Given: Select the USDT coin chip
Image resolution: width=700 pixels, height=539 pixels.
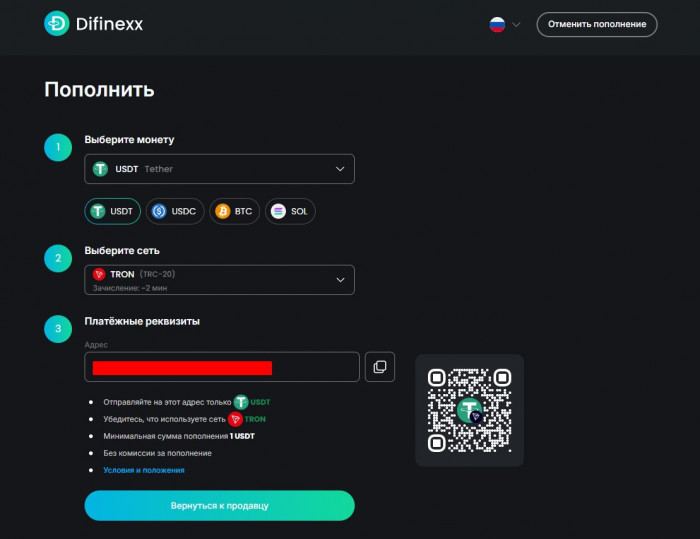Looking at the screenshot, I should point(112,211).
